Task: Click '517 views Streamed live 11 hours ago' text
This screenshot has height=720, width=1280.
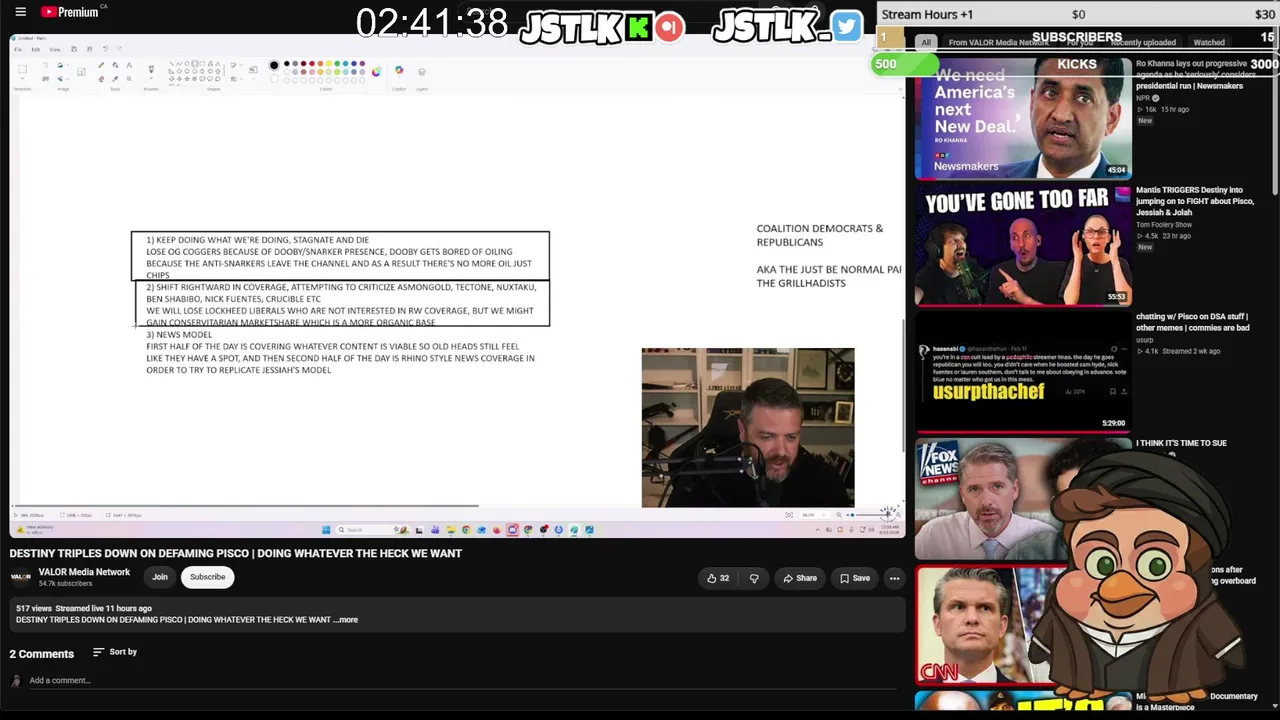Action: [x=84, y=608]
